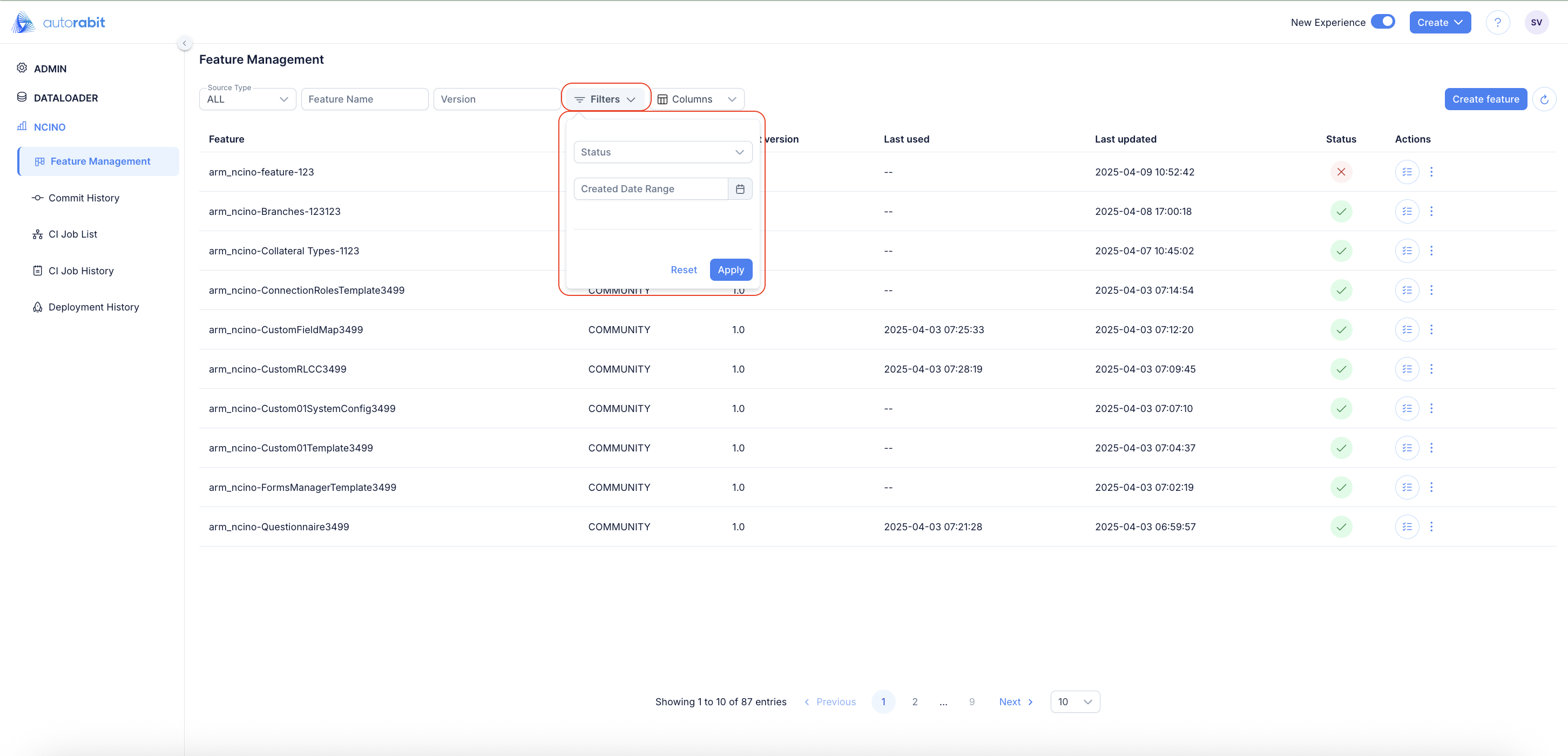Screen dimensions: 1568x756
Task: Apply the selected filters
Action: 731,269
